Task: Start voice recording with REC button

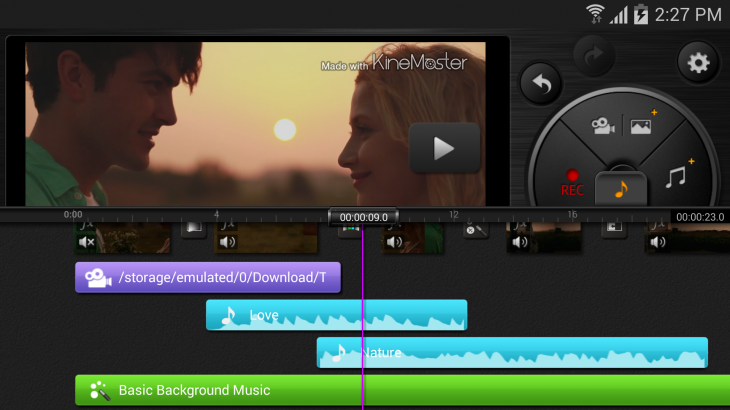Action: [x=572, y=183]
